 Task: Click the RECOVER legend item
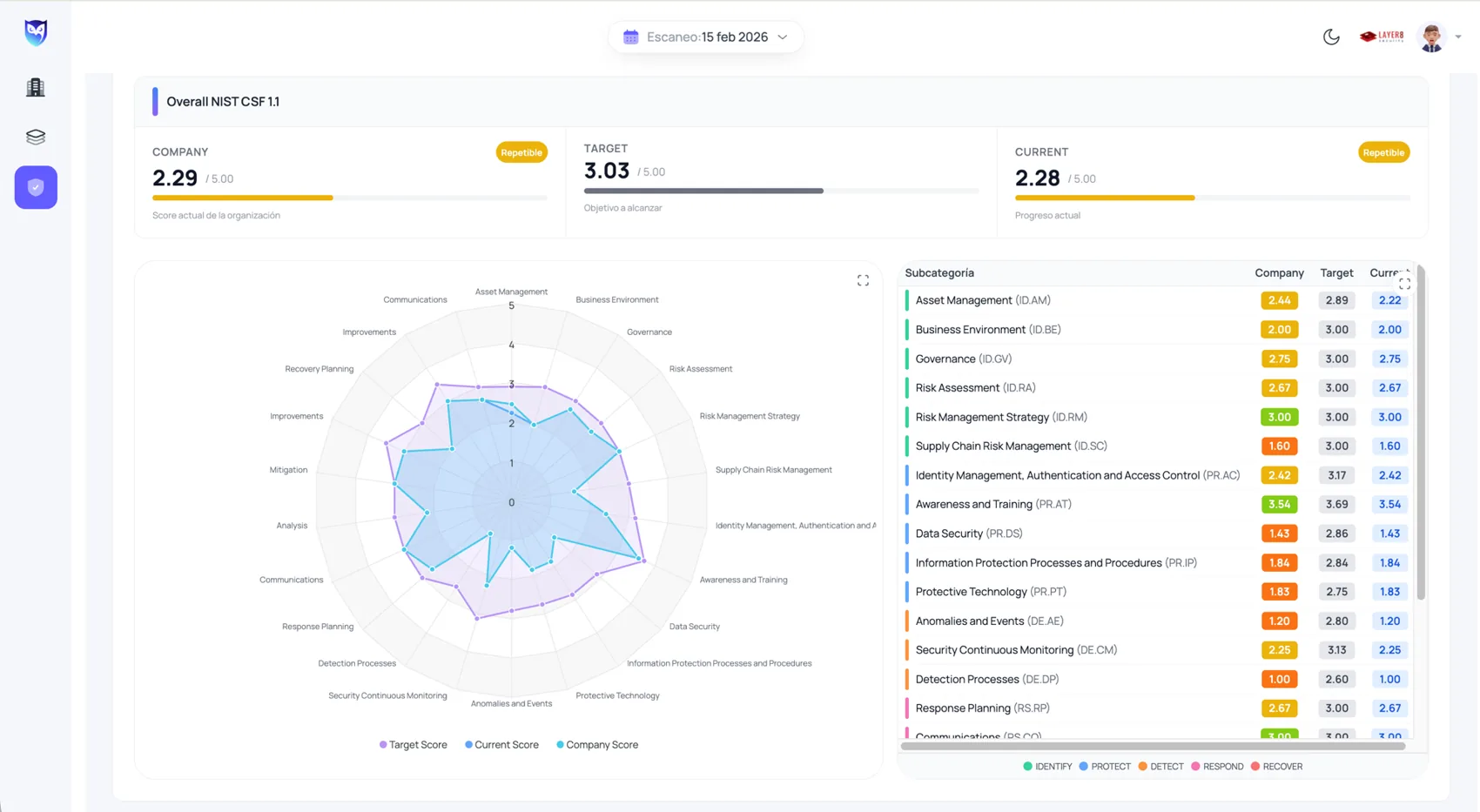tap(1276, 767)
